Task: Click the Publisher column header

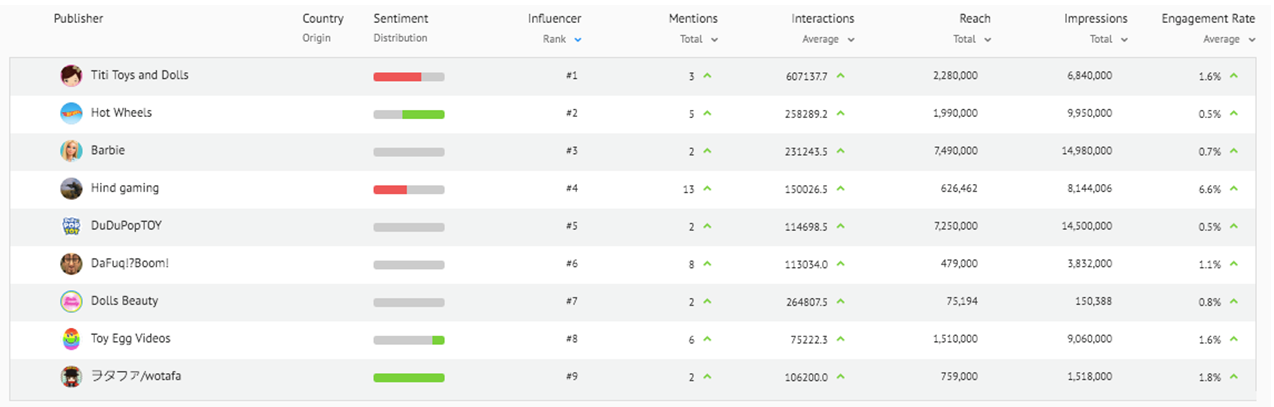Action: (78, 19)
